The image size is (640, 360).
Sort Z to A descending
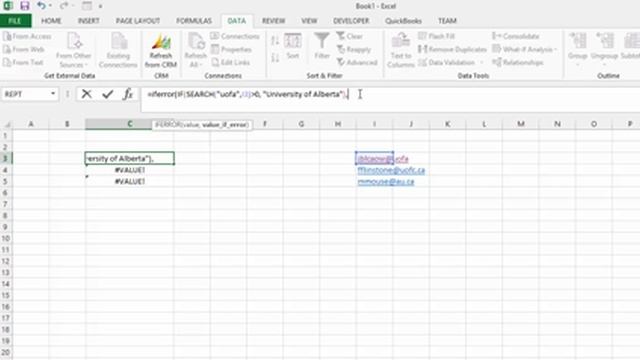coord(275,58)
